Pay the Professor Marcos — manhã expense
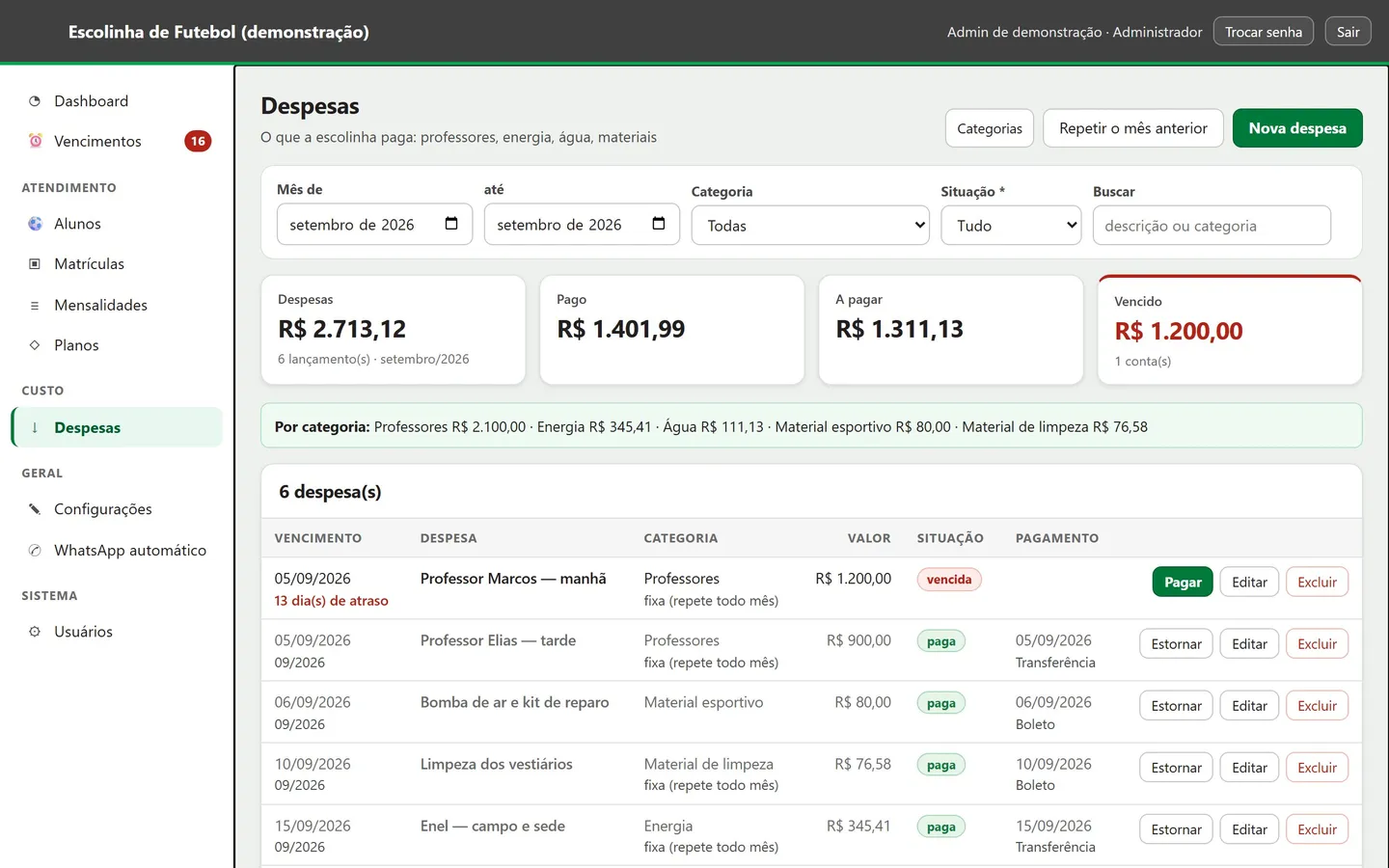This screenshot has height=868, width=1389. coord(1183,583)
